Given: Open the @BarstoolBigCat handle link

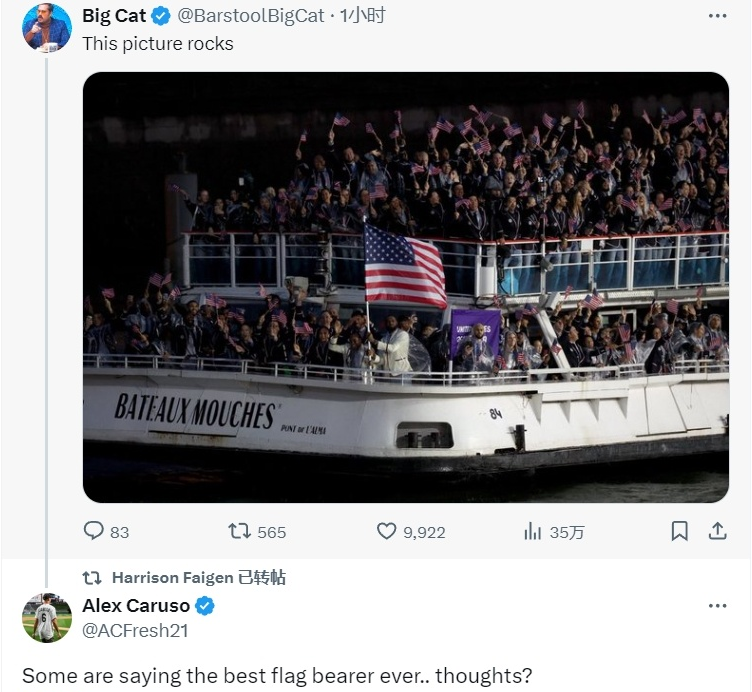Looking at the screenshot, I should pos(251,16).
